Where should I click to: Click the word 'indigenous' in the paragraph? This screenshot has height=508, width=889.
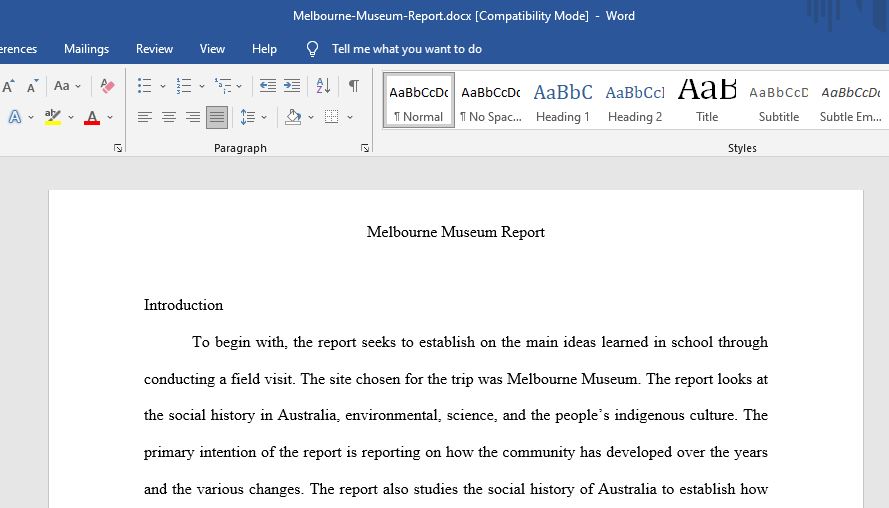(647, 415)
